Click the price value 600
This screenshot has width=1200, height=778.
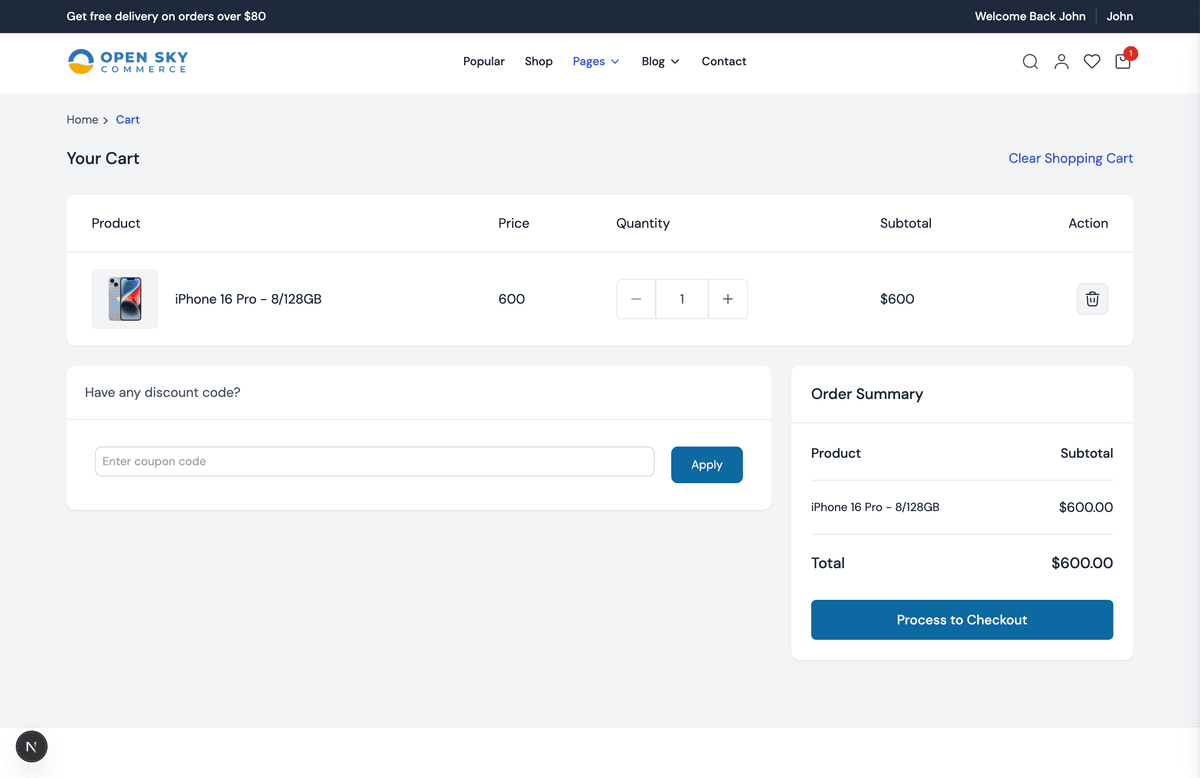(x=512, y=299)
